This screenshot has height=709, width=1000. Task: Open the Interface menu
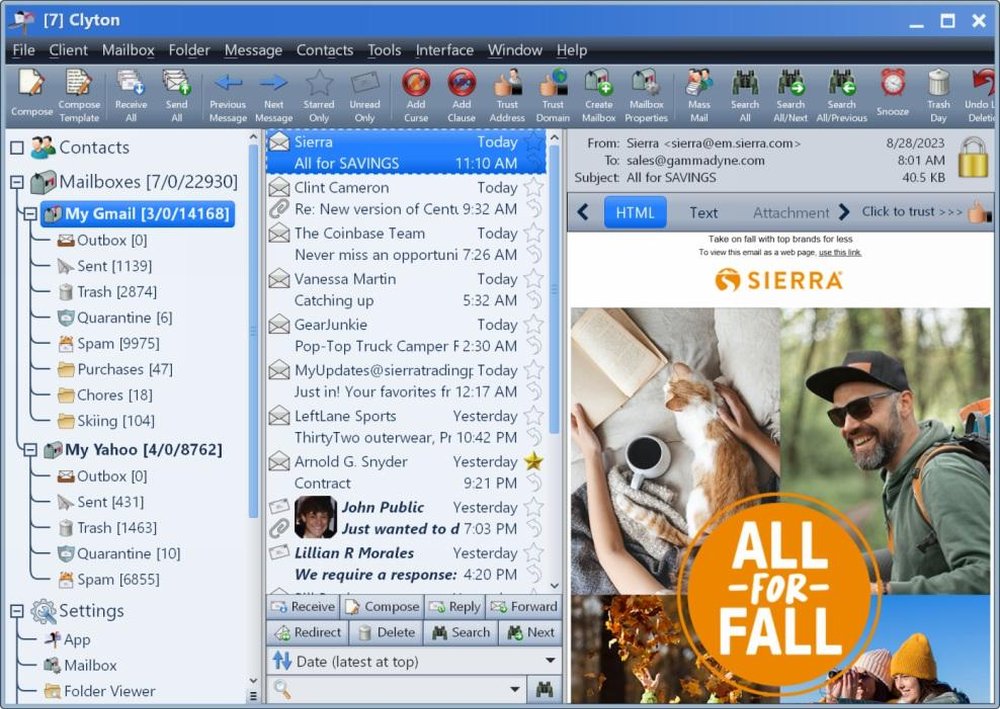coord(444,50)
